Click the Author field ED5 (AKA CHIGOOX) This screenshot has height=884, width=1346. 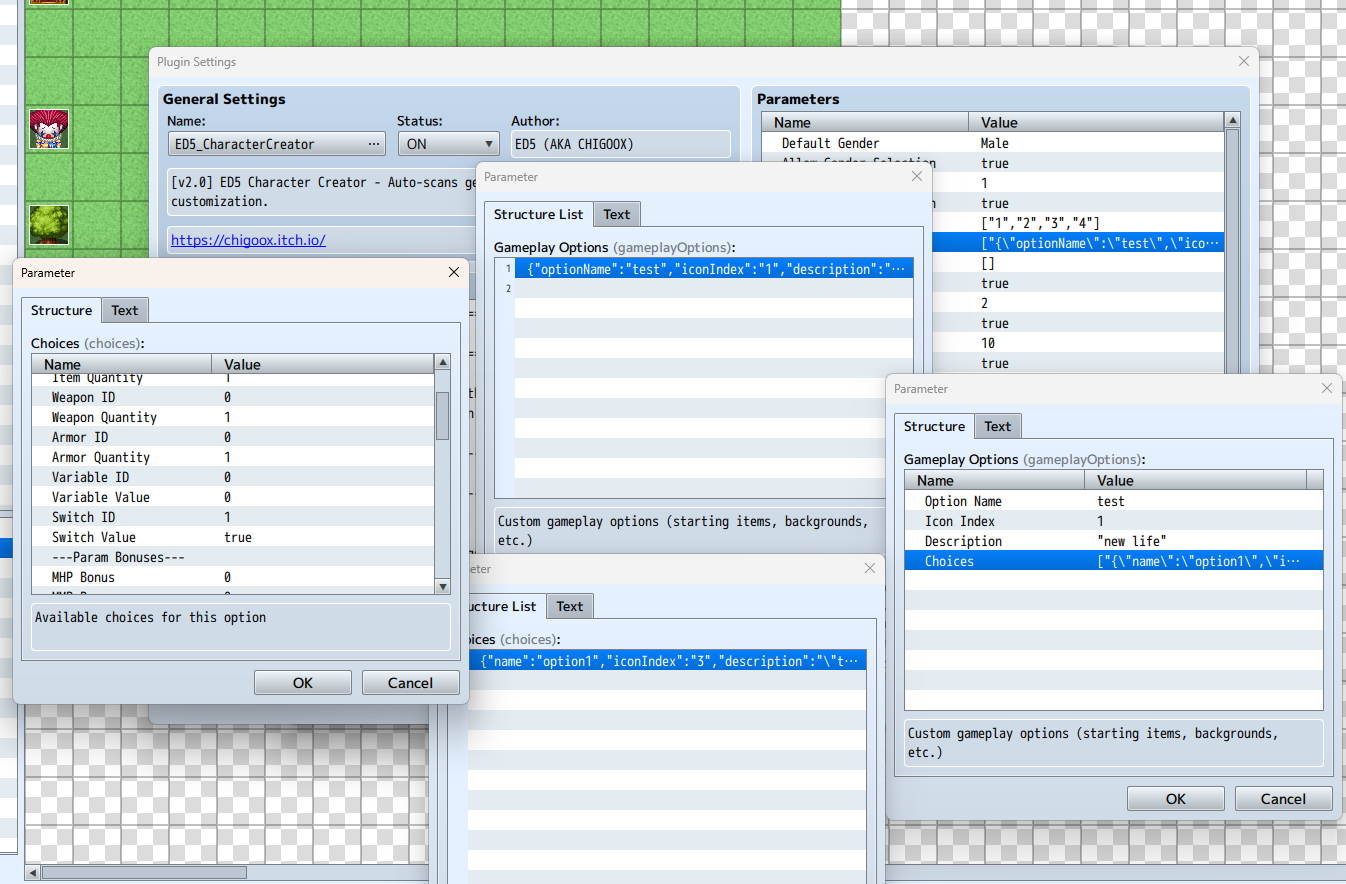[x=620, y=144]
